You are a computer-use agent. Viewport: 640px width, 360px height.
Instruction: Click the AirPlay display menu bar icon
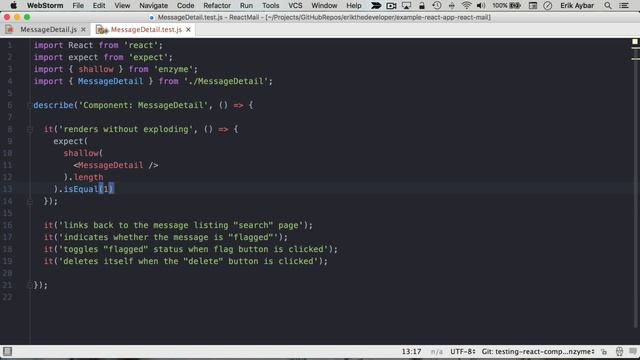coord(407,6)
